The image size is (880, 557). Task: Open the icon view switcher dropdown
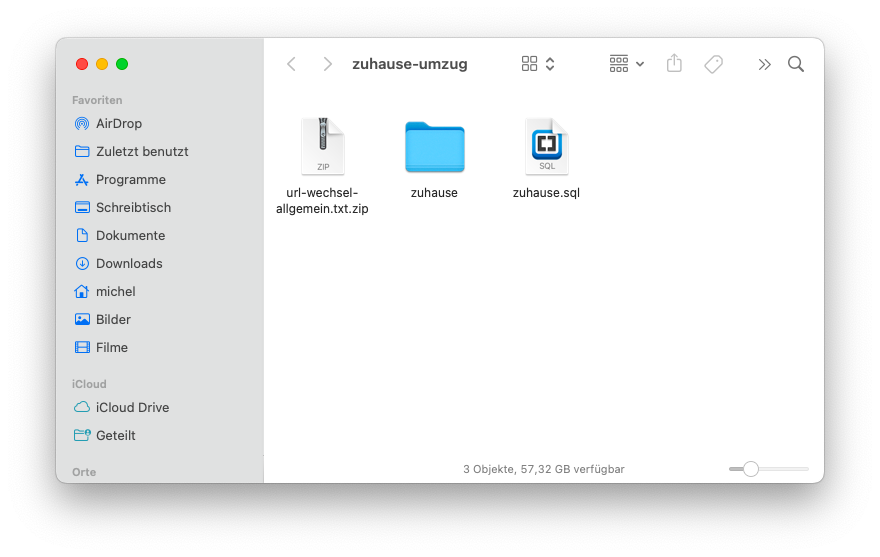pyautogui.click(x=538, y=64)
